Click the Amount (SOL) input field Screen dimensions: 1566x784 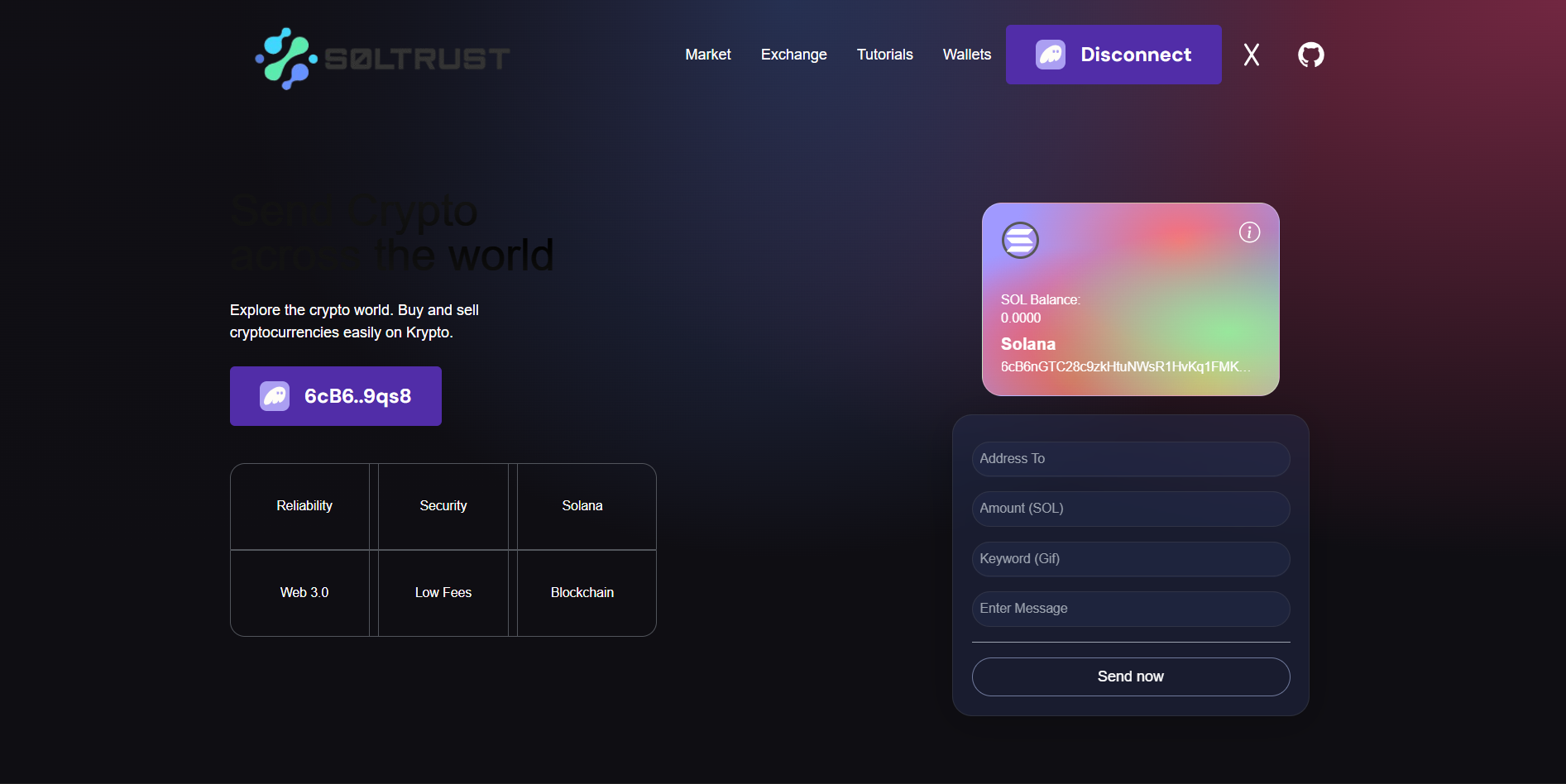coord(1130,509)
